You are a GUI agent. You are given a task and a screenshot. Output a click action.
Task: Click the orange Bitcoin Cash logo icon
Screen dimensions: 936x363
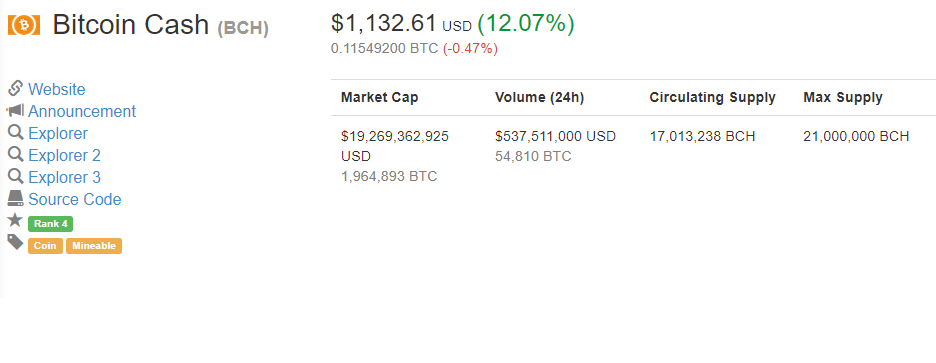(x=24, y=24)
